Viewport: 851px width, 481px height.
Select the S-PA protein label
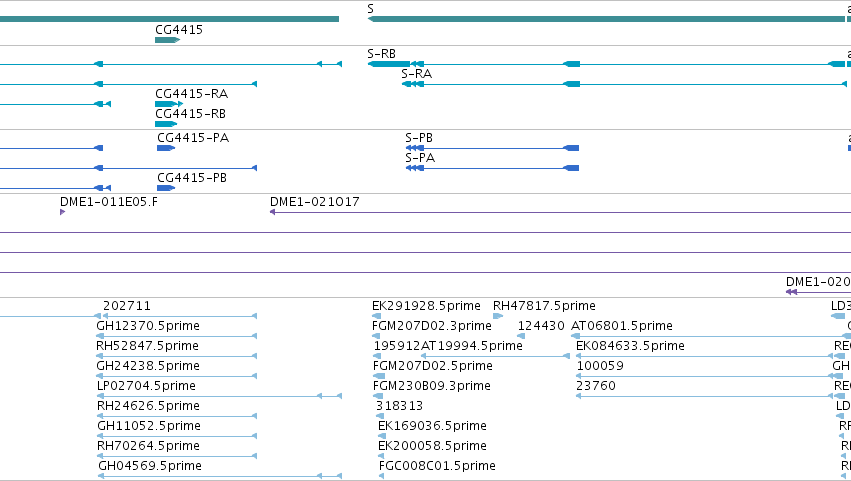[x=420, y=158]
